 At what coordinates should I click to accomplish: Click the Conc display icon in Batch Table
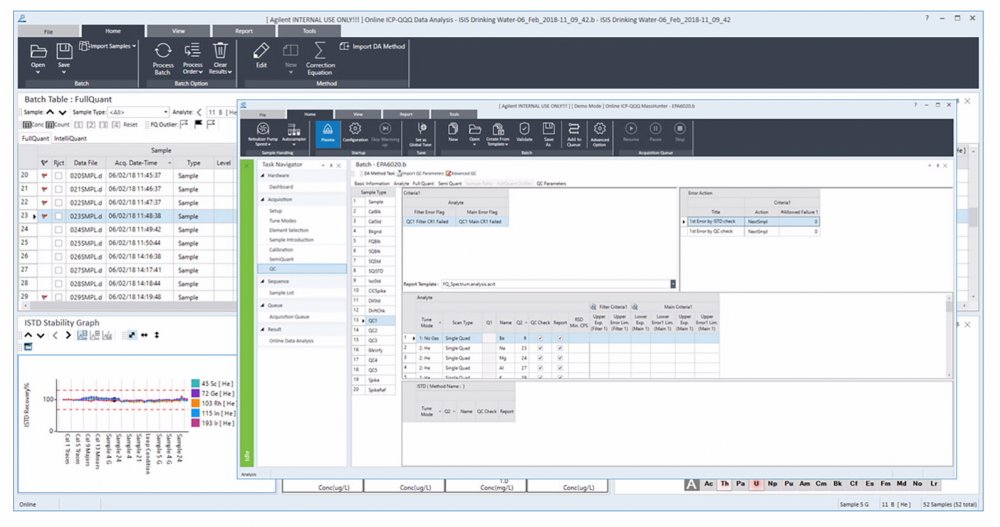[x=33, y=124]
